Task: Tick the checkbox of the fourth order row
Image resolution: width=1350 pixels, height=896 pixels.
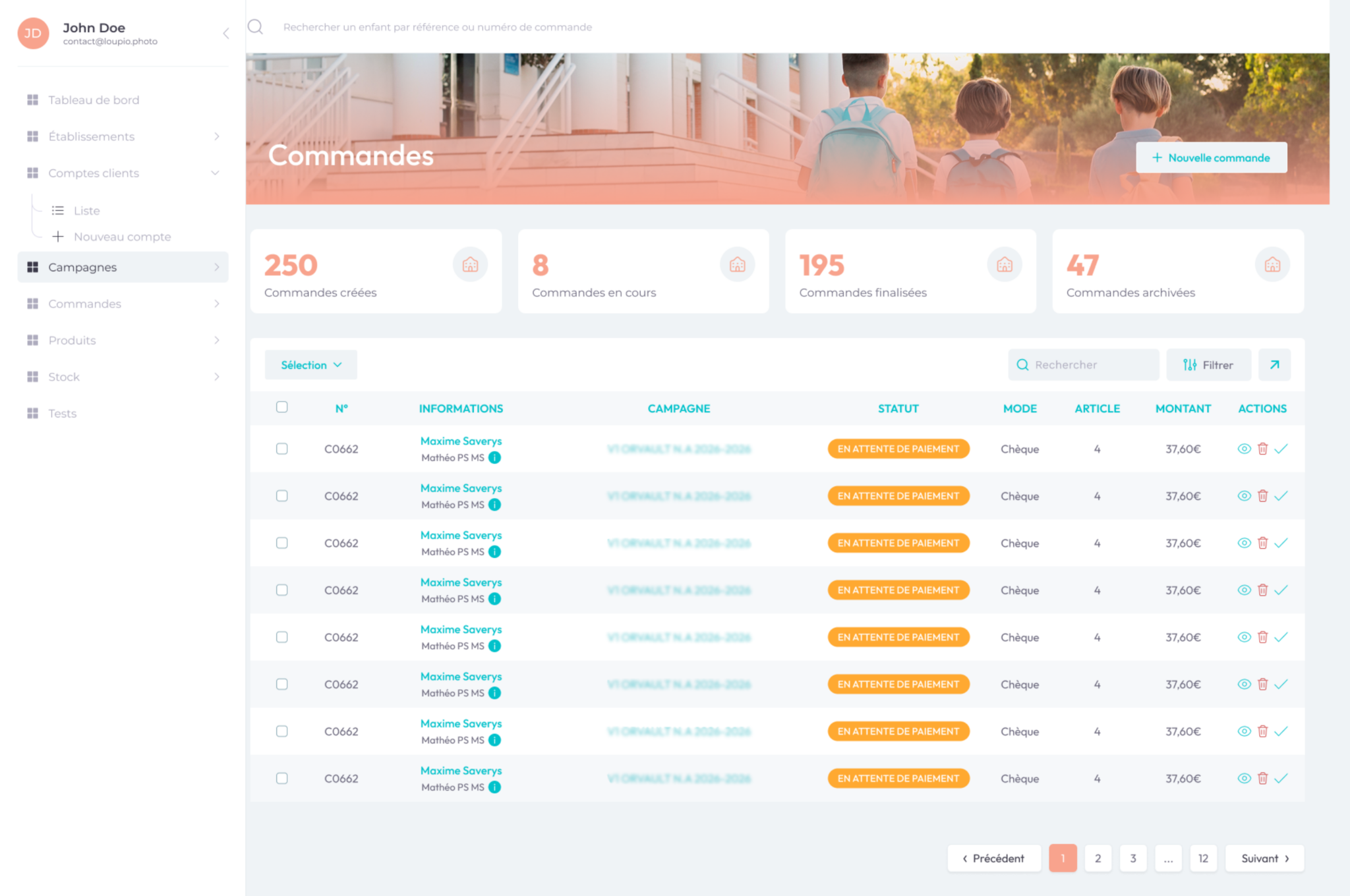Action: click(x=282, y=590)
